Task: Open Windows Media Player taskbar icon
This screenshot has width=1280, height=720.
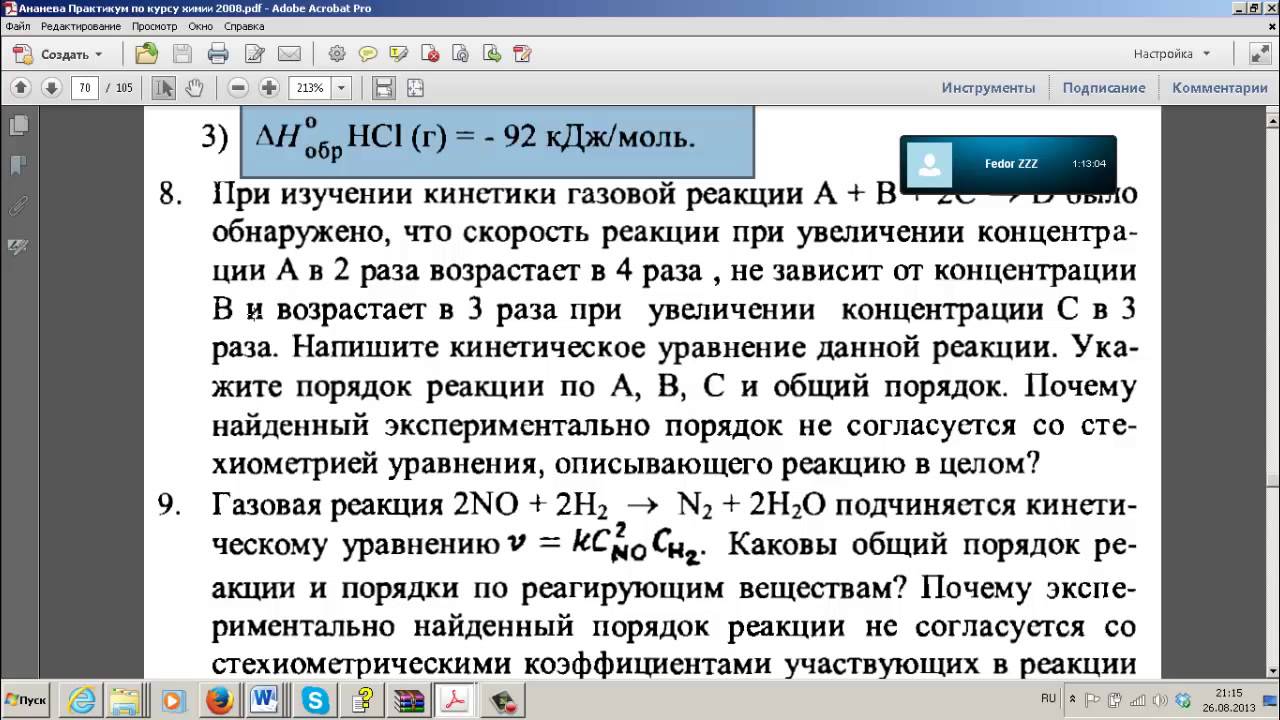Action: (173, 700)
